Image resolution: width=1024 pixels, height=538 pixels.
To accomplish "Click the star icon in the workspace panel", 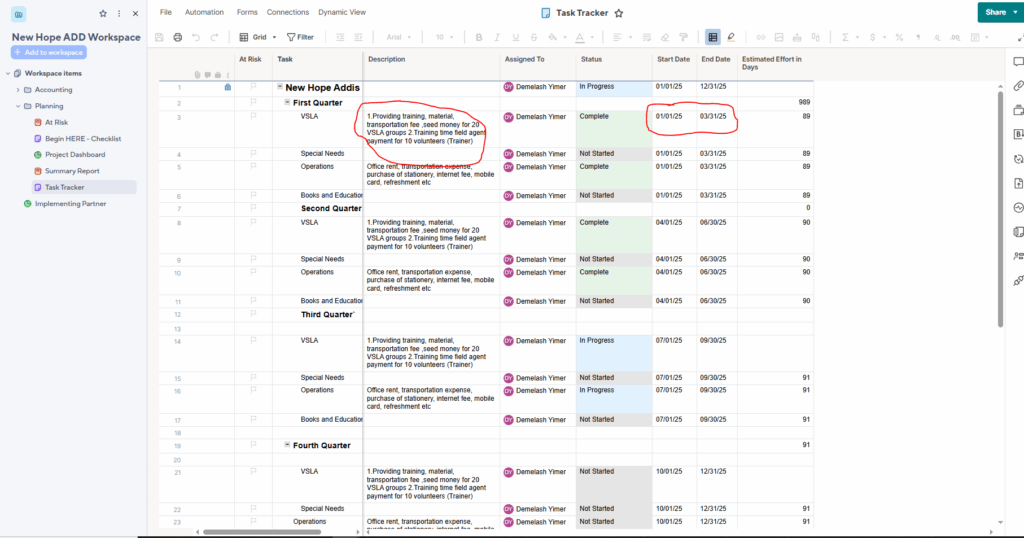I will point(103,13).
